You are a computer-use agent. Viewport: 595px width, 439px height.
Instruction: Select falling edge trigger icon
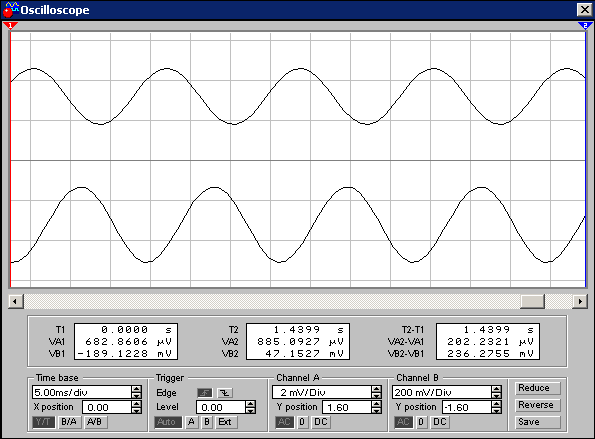(225, 393)
